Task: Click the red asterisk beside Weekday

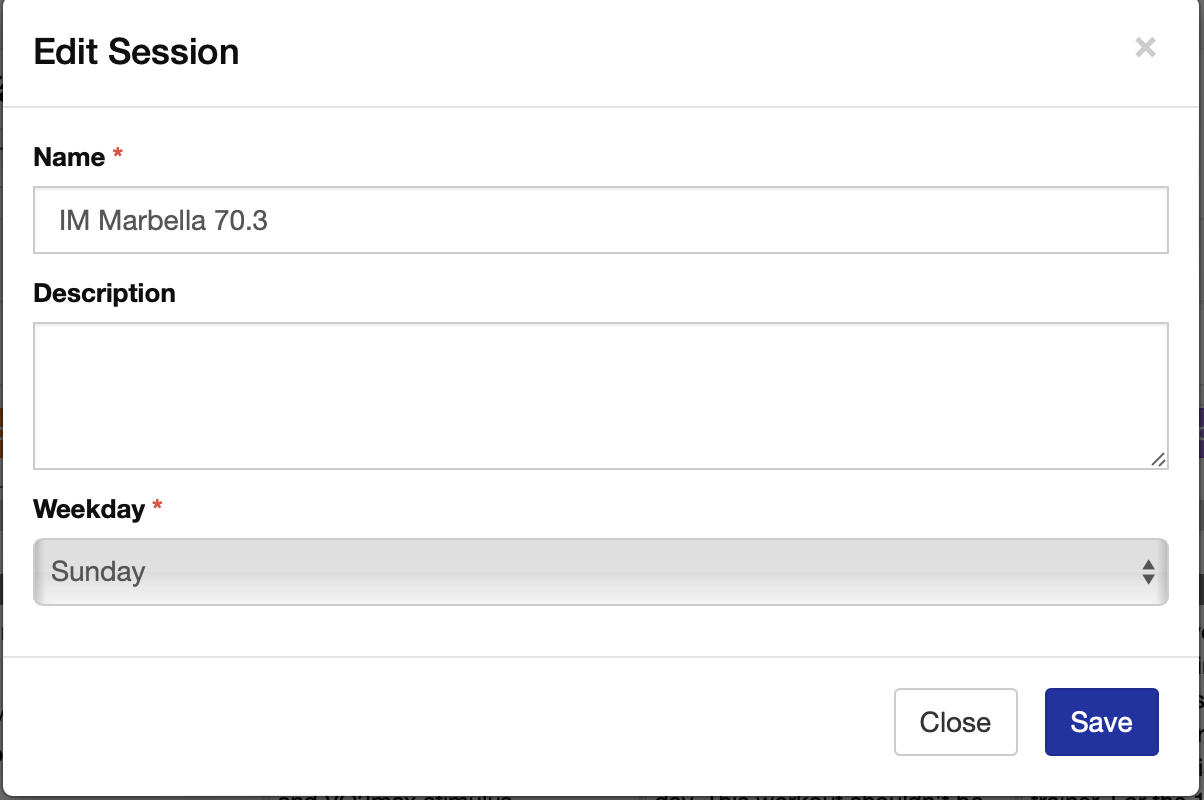Action: tap(157, 507)
